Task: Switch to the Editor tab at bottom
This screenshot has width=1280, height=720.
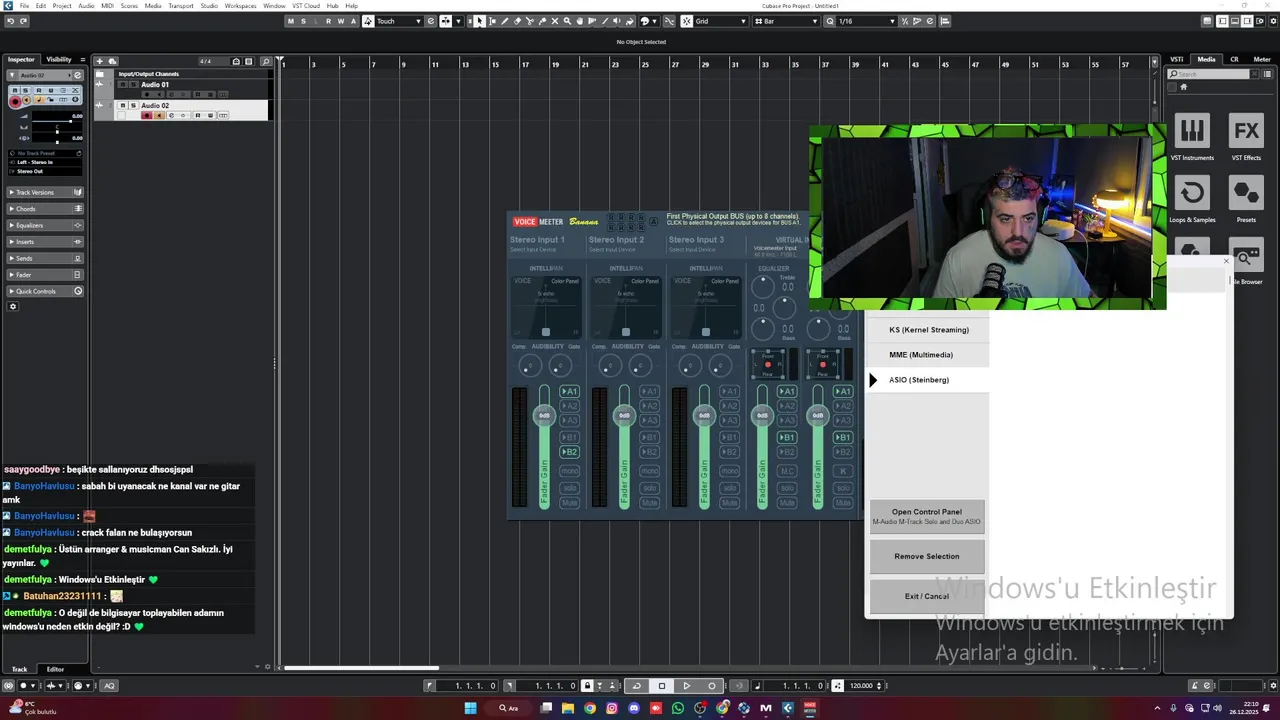Action: coord(55,669)
